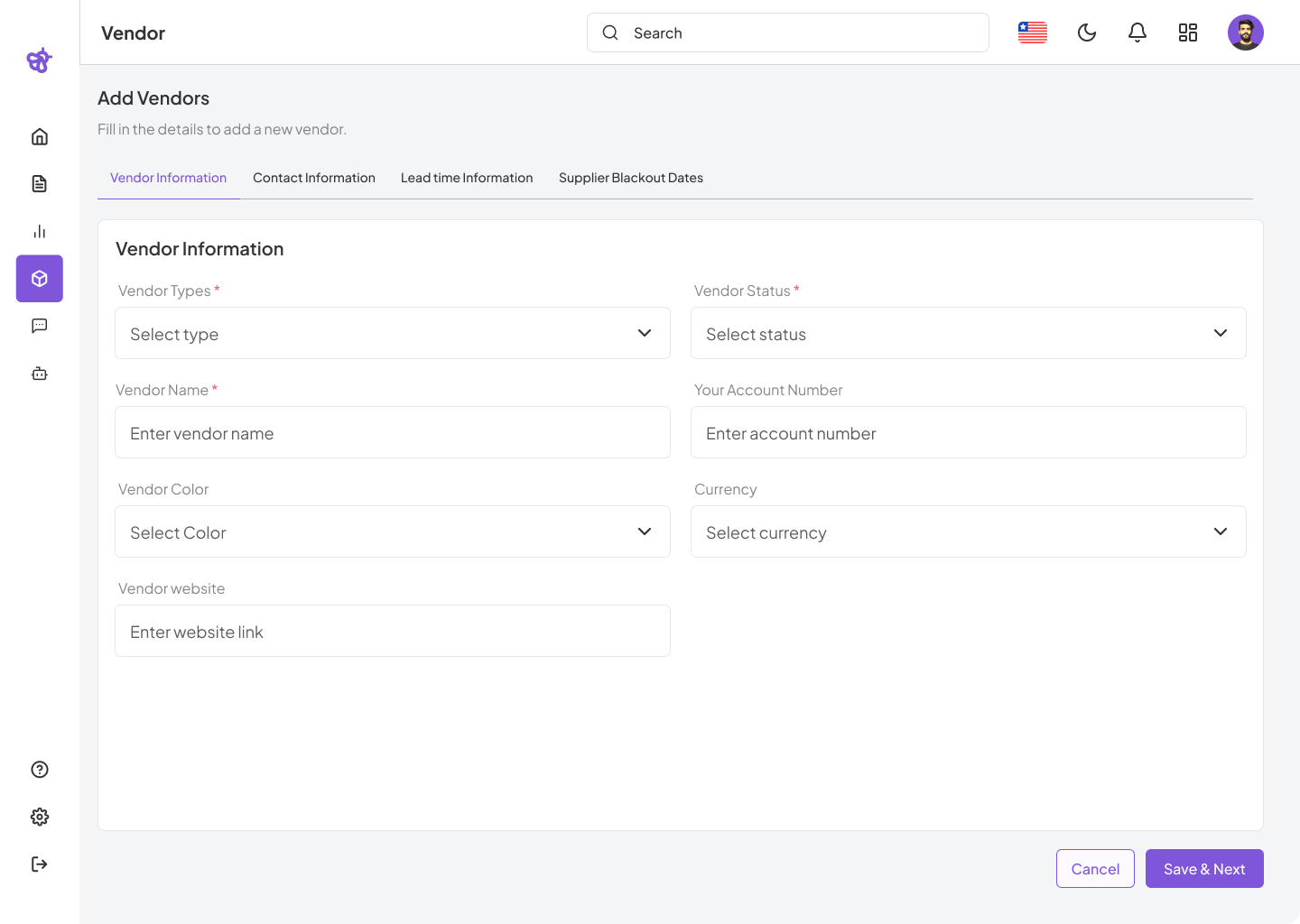The image size is (1300, 924).
Task: Click into the Vendor Name field
Action: pos(393,433)
